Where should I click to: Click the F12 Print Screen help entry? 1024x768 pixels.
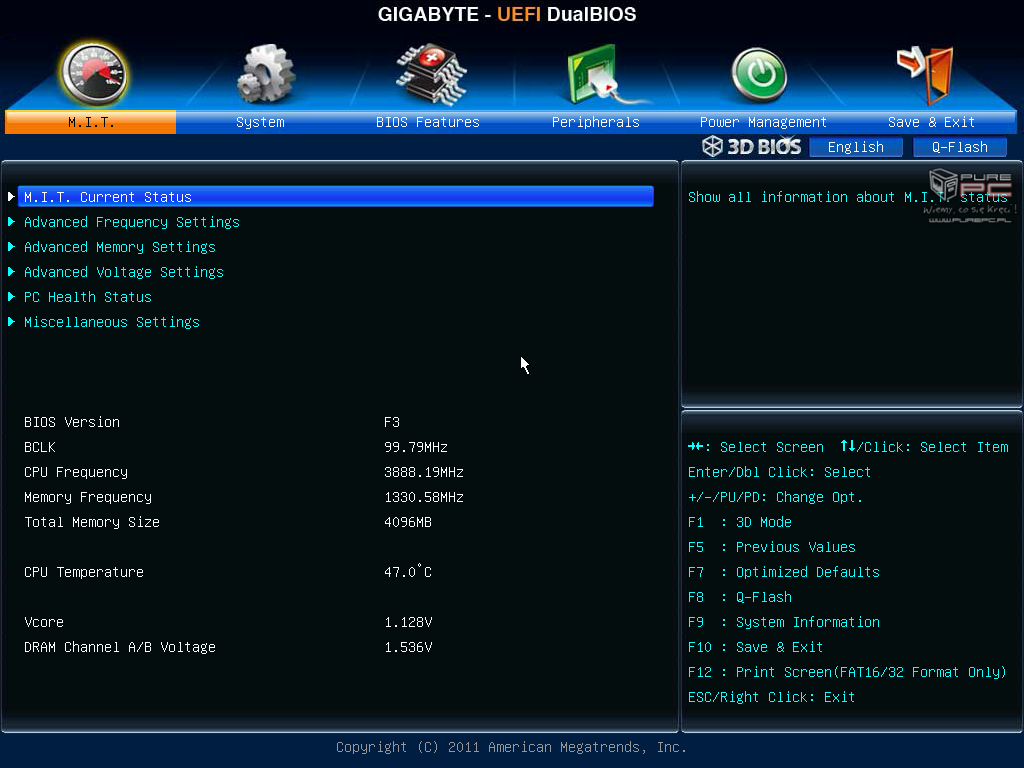point(847,672)
